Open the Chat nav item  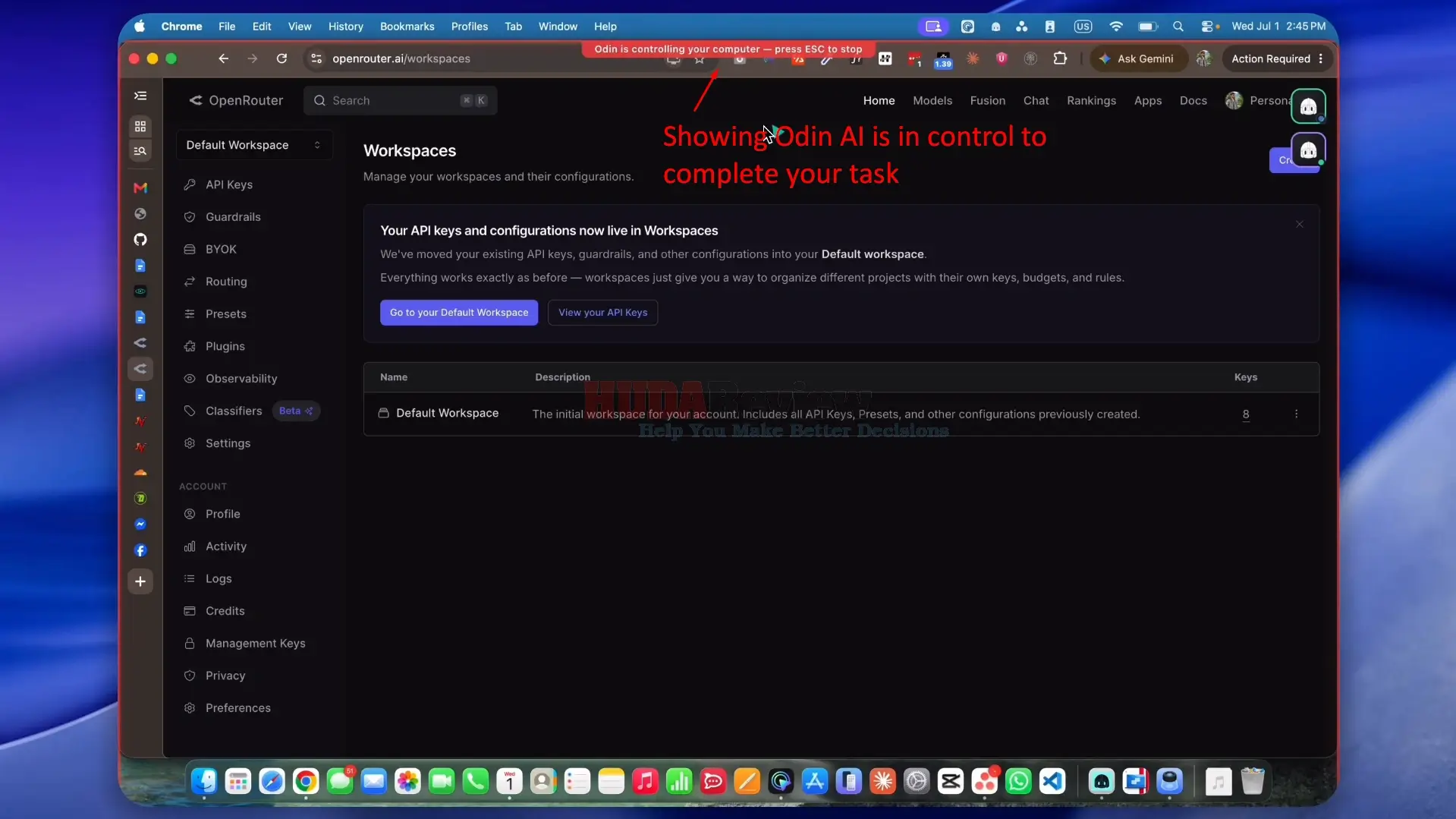1036,100
